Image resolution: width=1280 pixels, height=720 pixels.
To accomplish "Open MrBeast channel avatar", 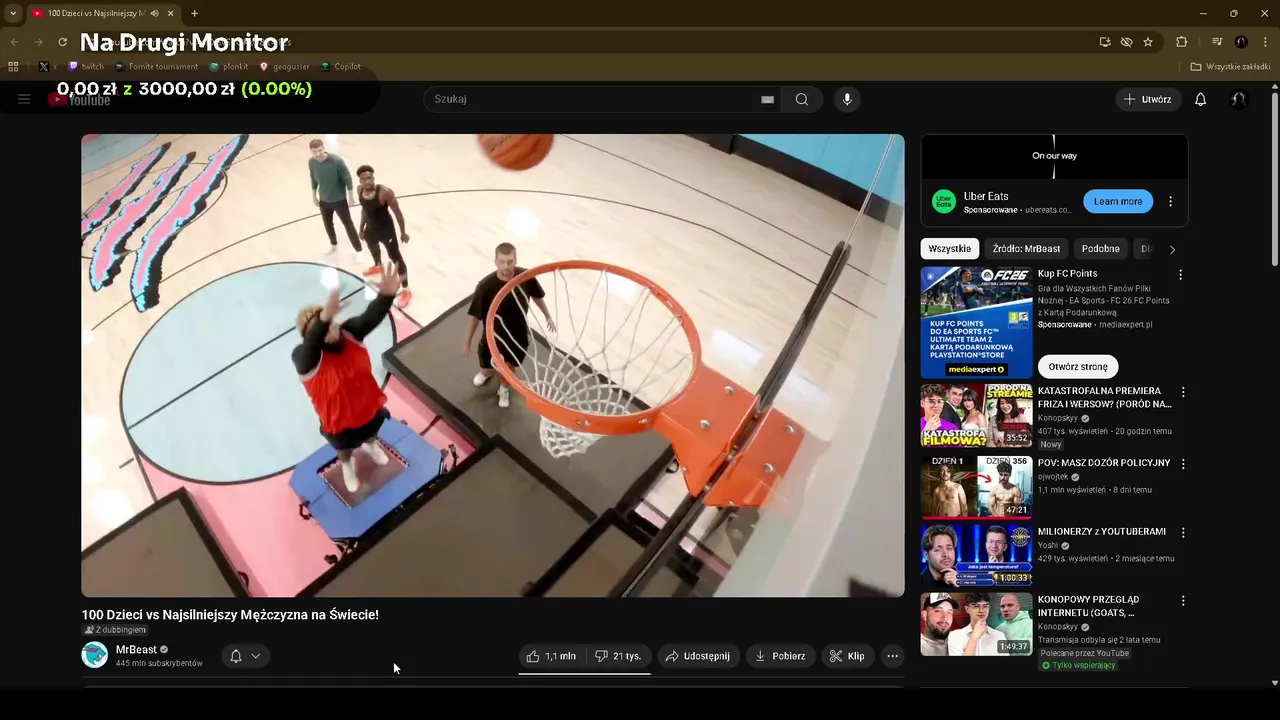I will click(94, 655).
